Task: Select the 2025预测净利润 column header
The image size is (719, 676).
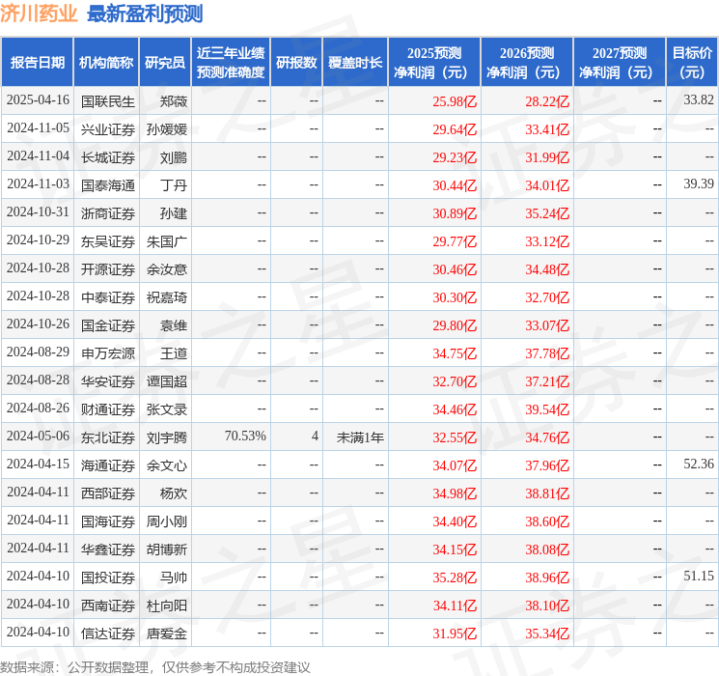Action: click(x=434, y=62)
